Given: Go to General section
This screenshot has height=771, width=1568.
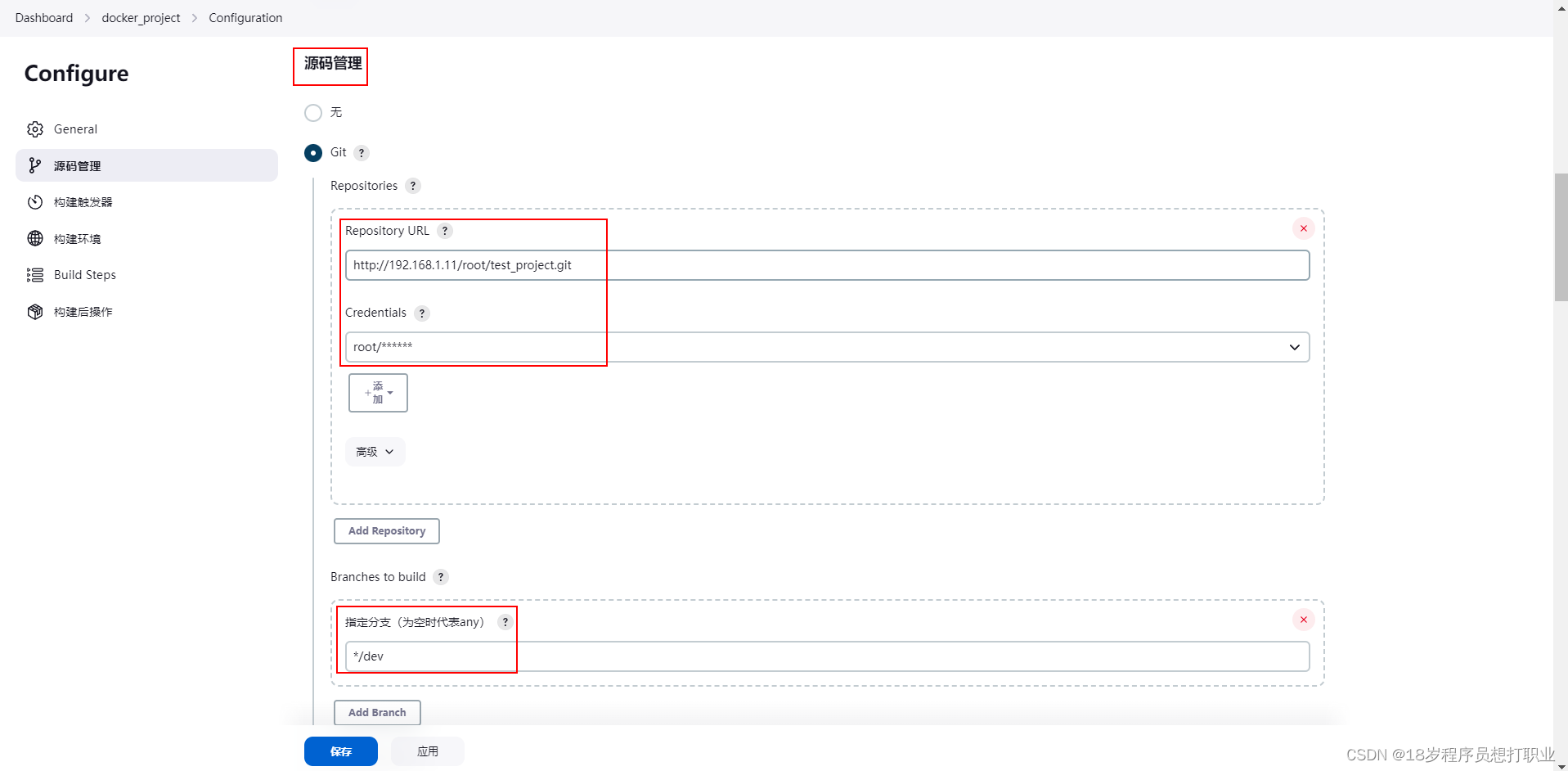Looking at the screenshot, I should tap(146, 129).
